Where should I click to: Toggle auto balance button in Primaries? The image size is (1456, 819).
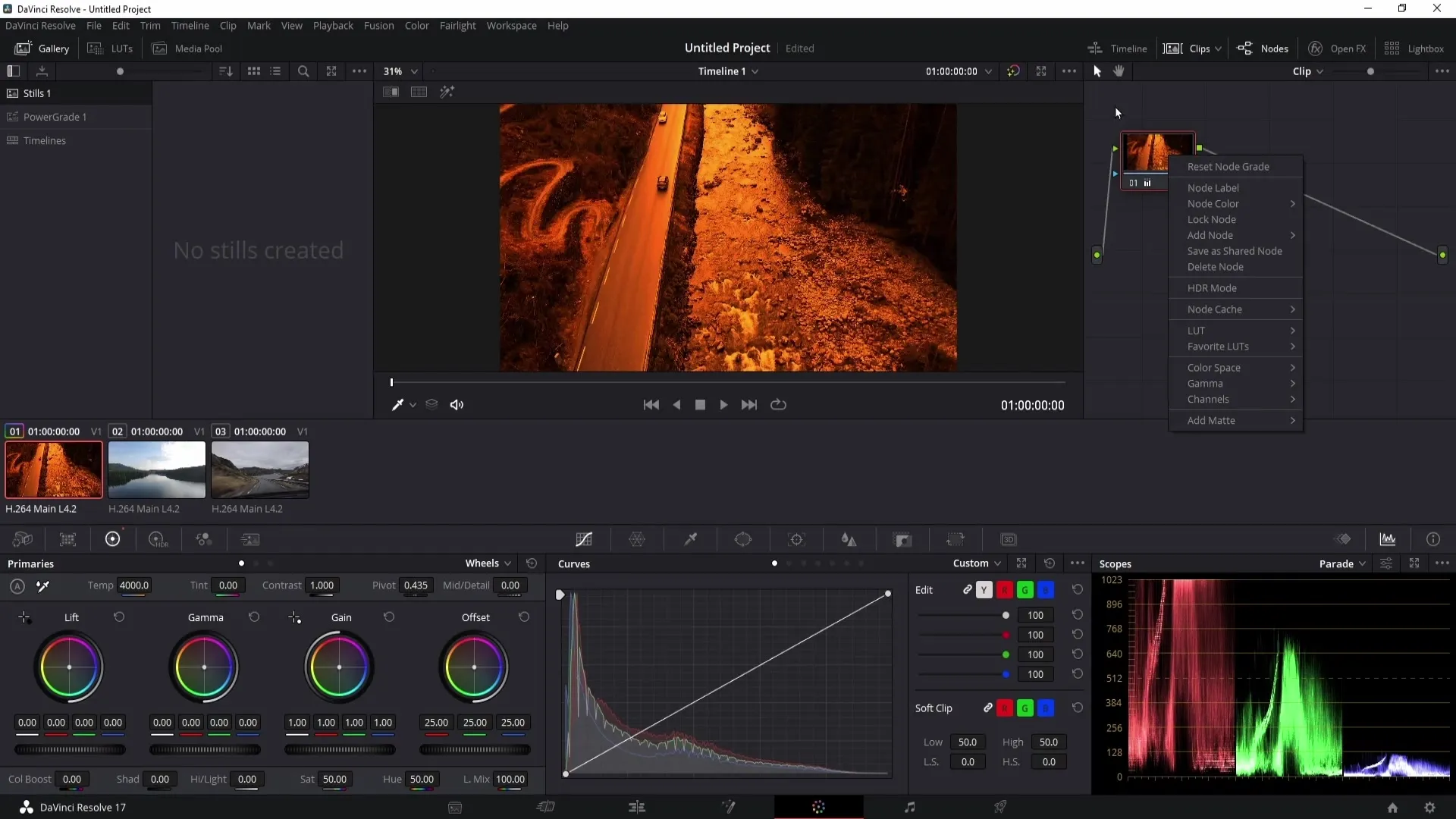click(x=17, y=585)
